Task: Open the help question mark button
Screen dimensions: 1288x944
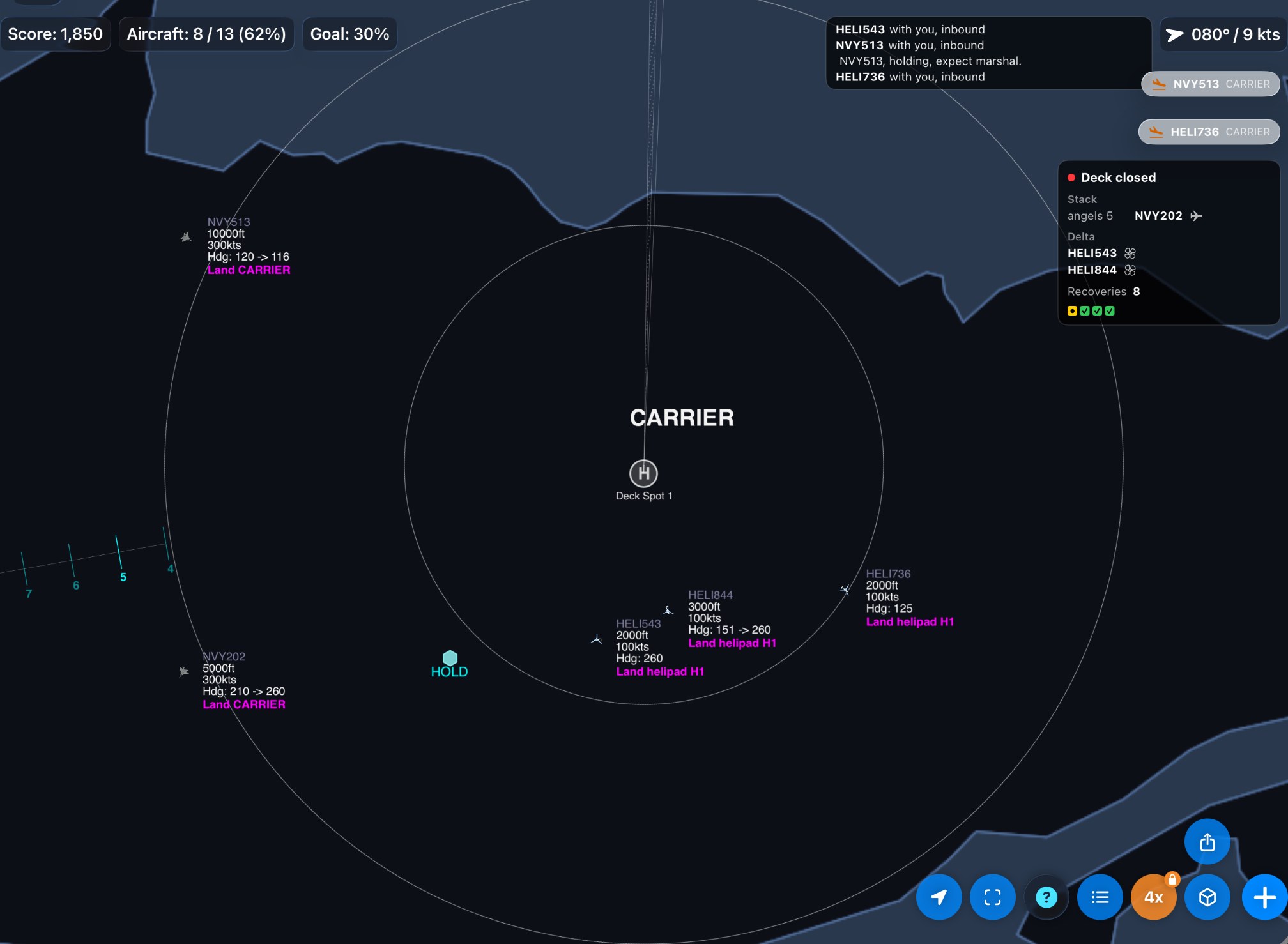Action: point(1046,897)
